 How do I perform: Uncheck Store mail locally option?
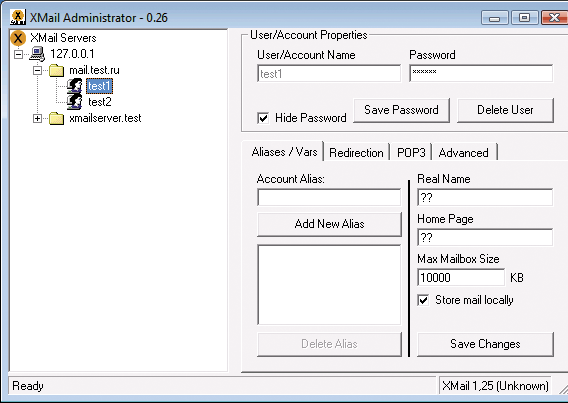423,300
